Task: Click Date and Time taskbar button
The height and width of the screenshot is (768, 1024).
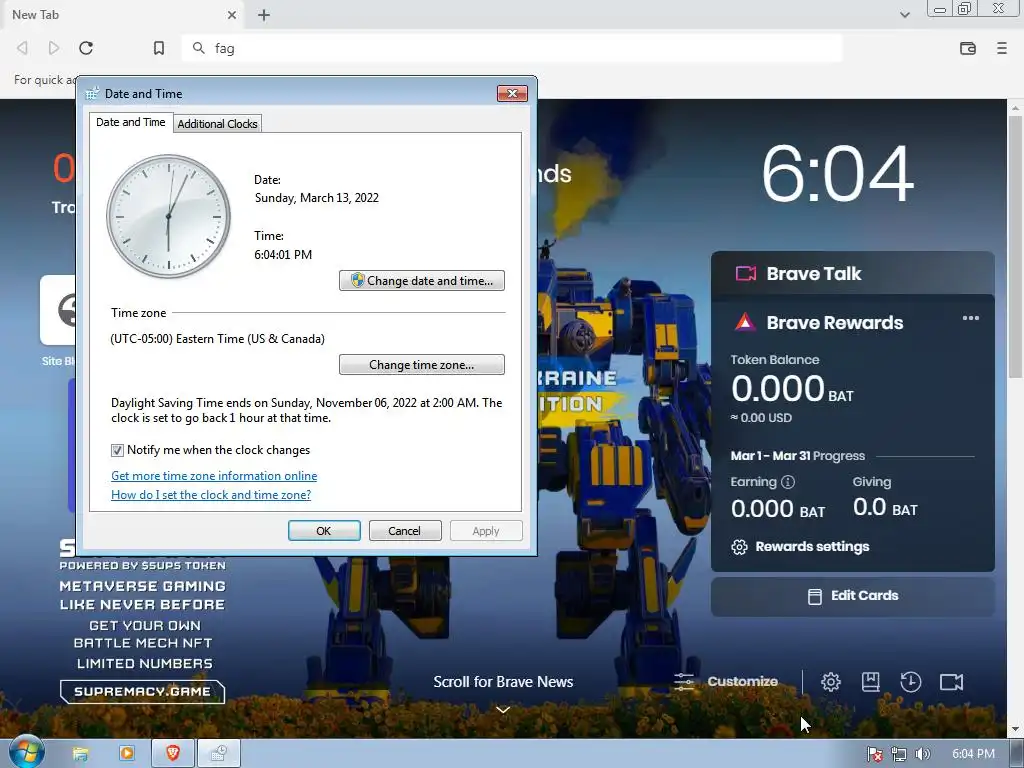Action: pos(219,754)
